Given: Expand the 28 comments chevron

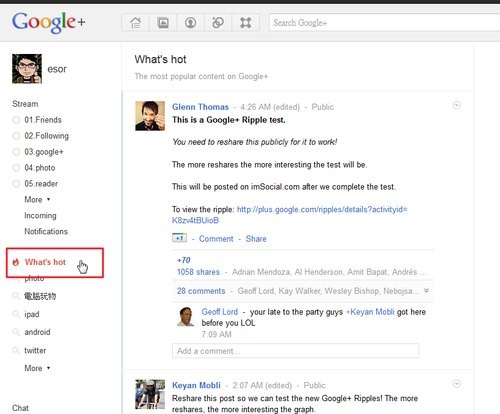Looking at the screenshot, I should click(x=426, y=291).
